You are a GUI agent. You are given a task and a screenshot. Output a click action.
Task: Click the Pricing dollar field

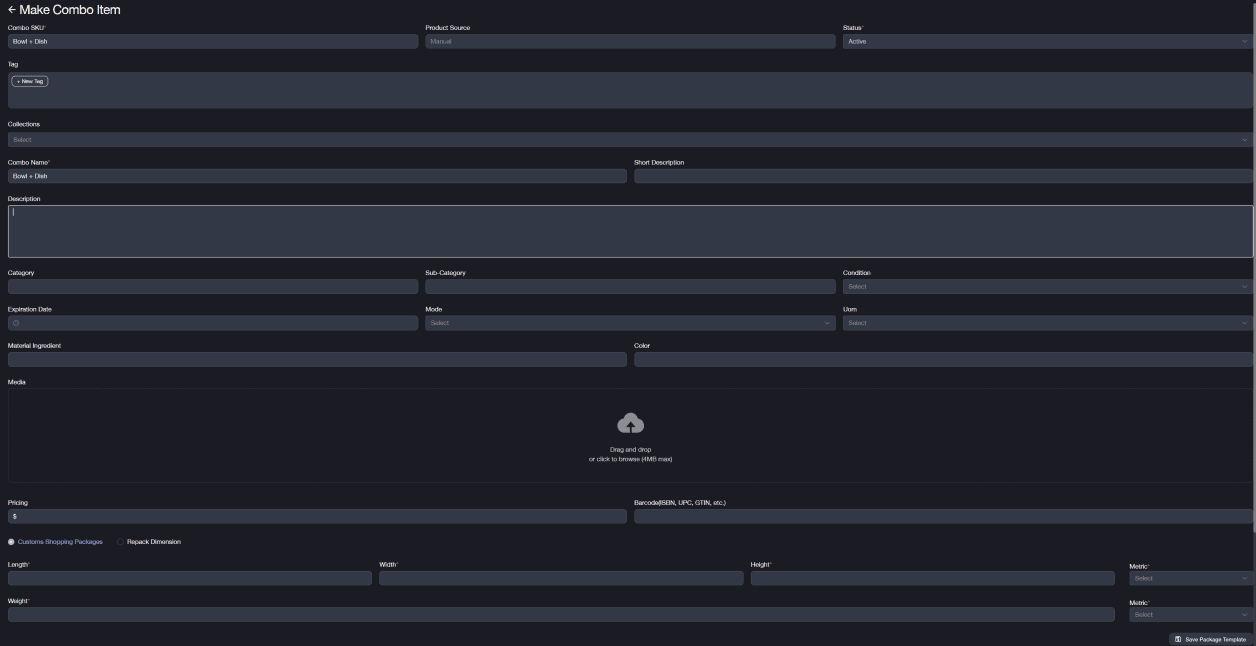pos(317,516)
